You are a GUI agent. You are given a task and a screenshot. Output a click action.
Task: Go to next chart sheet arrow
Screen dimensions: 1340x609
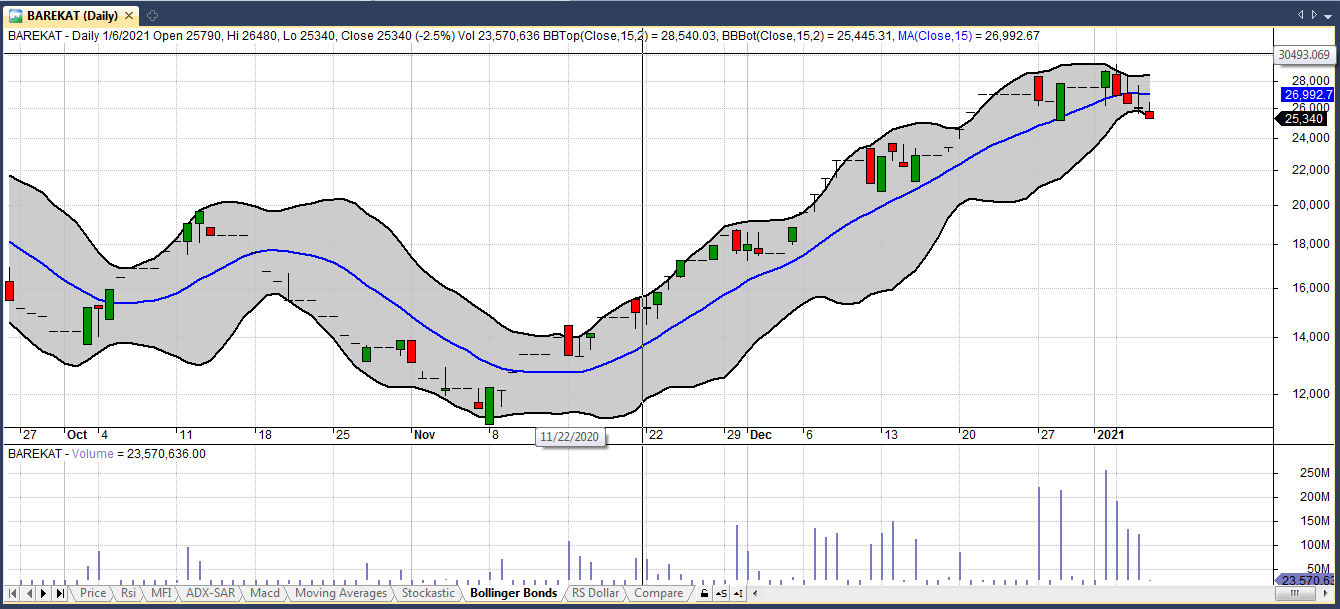click(x=43, y=593)
